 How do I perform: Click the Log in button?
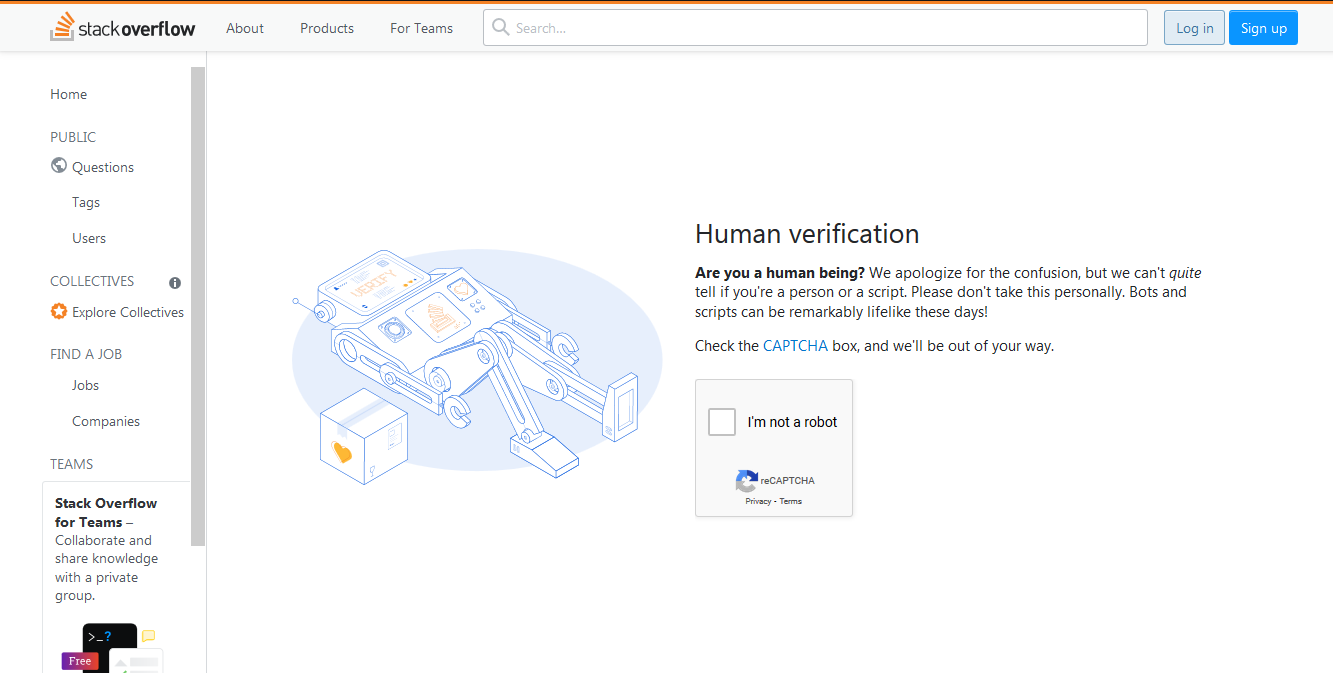(1194, 28)
